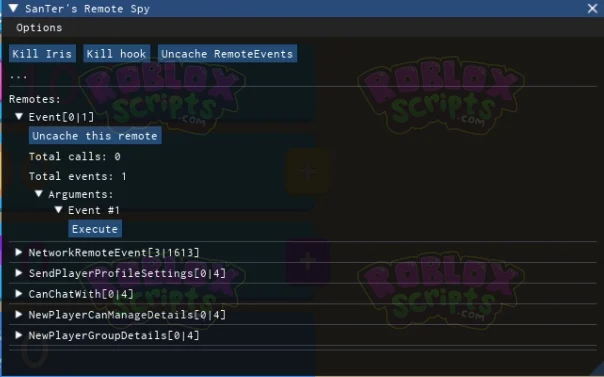The image size is (604, 377).
Task: Expand SendPlayerProfileSettings[0|4] arrow
Action: pyautogui.click(x=18, y=273)
